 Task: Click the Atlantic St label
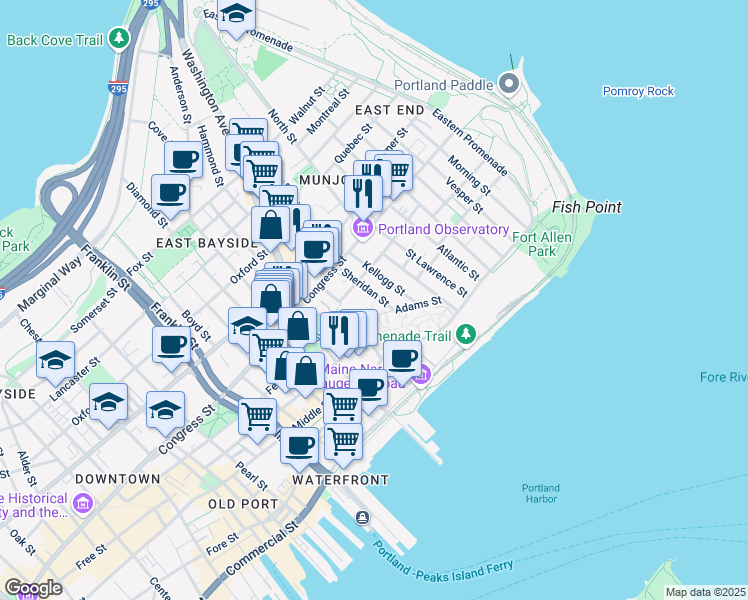[458, 262]
